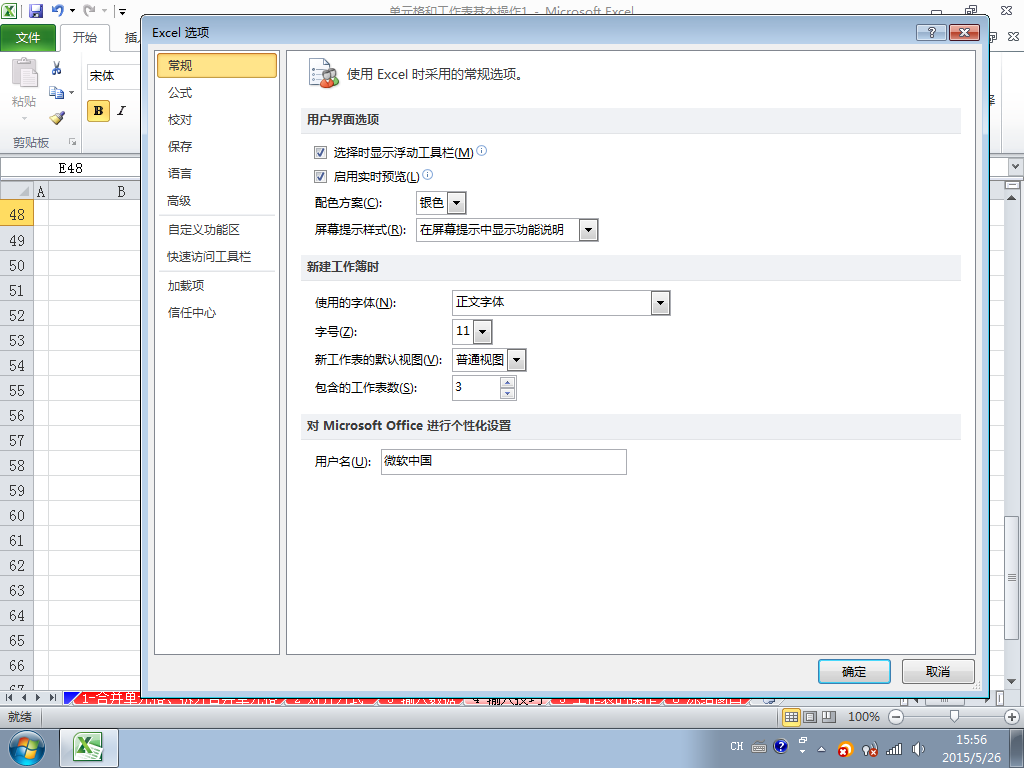Screen dimensions: 1024x768
Task: Open the clipboard group dialog launcher
Action: coord(72,142)
